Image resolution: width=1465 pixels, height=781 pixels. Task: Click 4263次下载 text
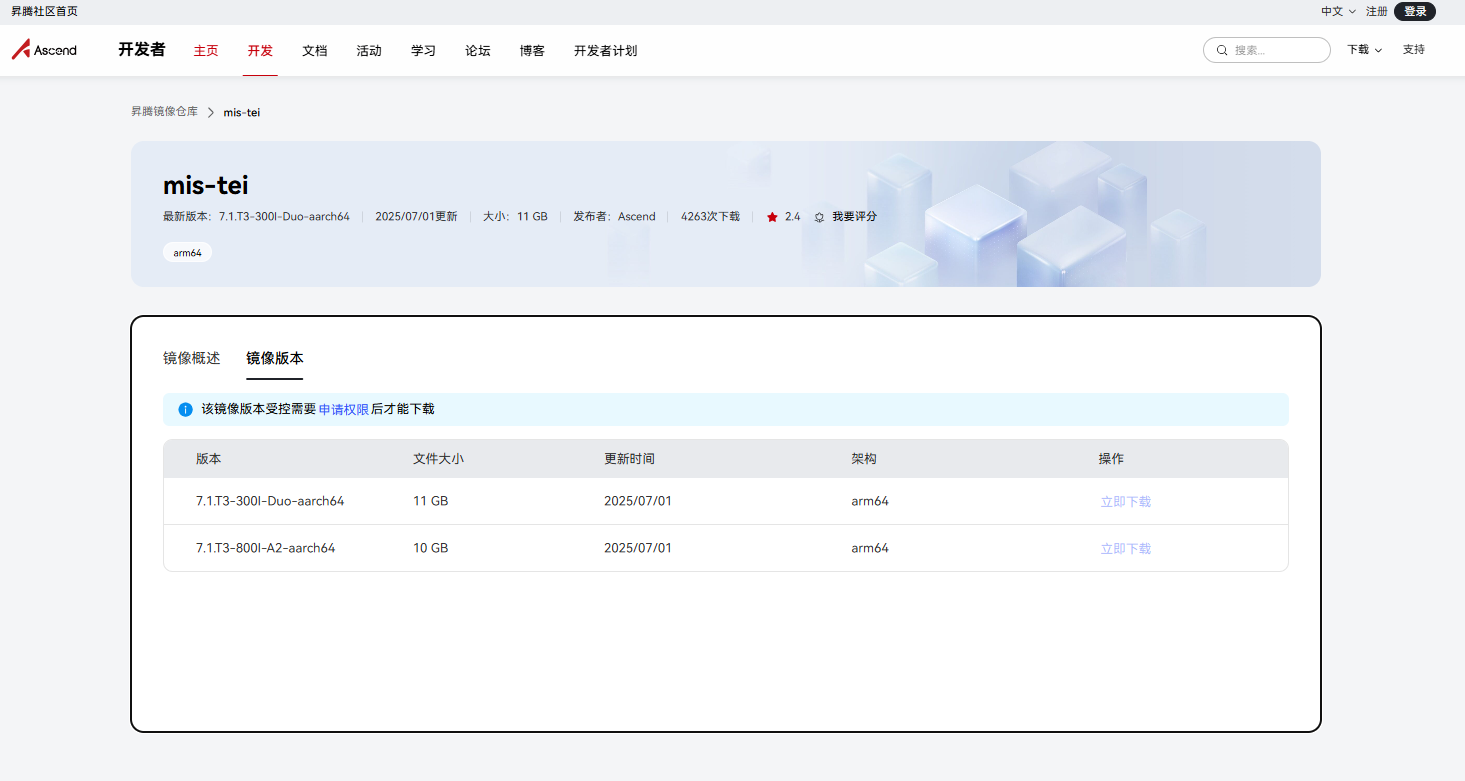click(710, 217)
